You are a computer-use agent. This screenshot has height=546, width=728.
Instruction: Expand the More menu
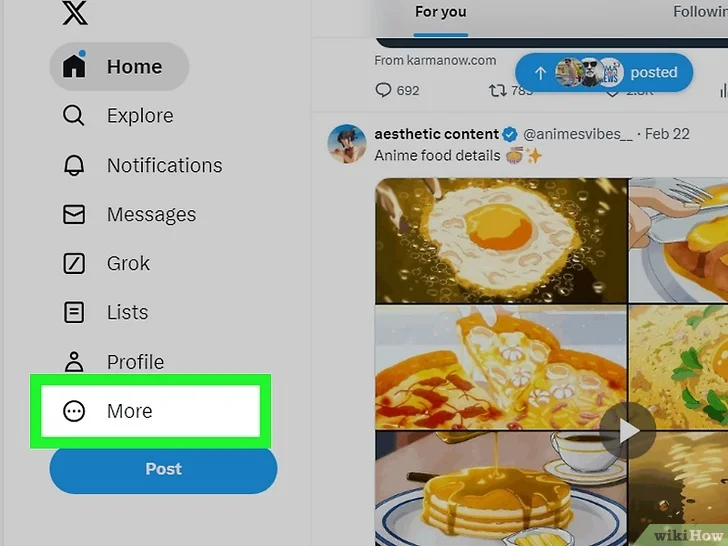point(150,411)
